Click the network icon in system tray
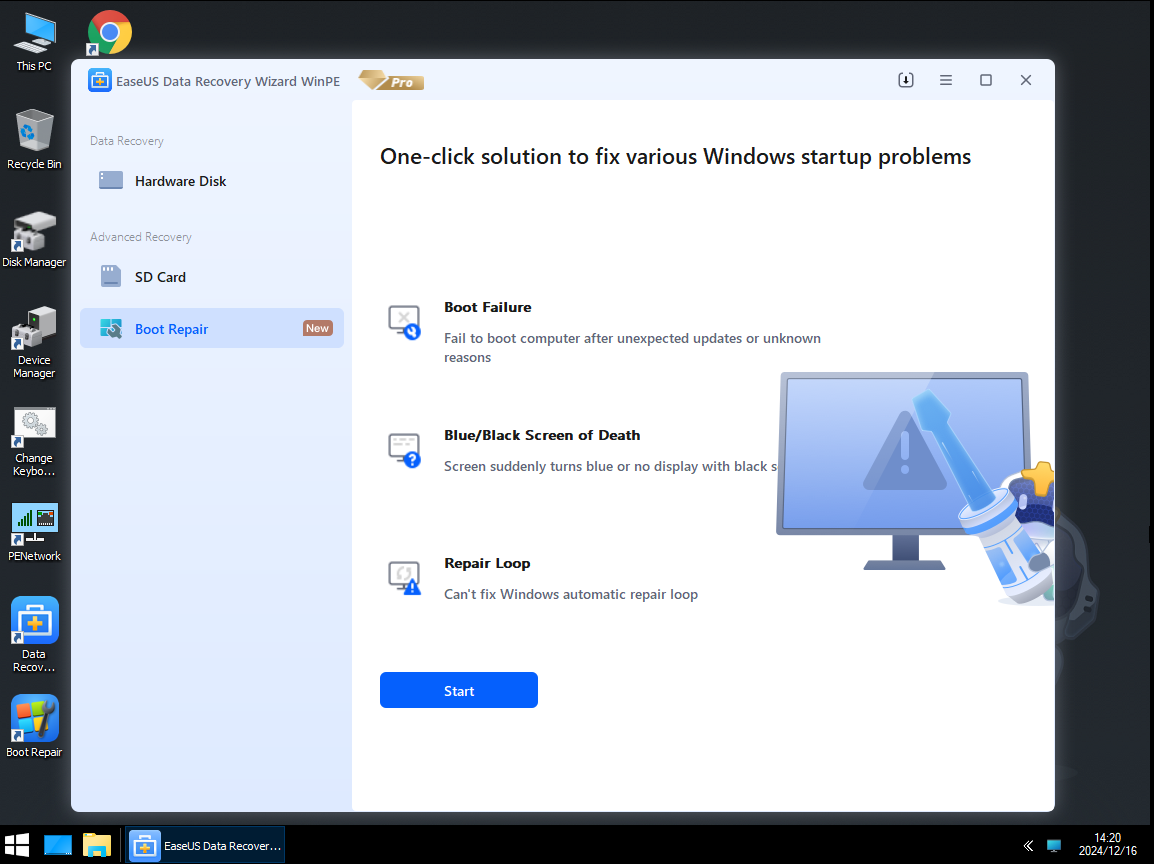This screenshot has height=864, width=1154. pos(1054,846)
